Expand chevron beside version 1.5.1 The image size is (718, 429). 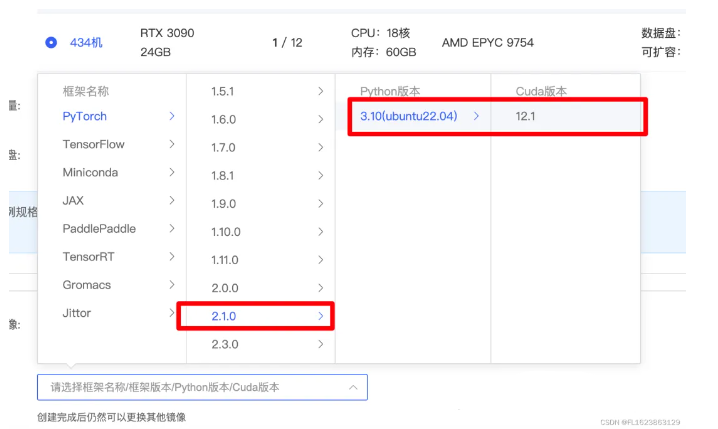[321, 91]
